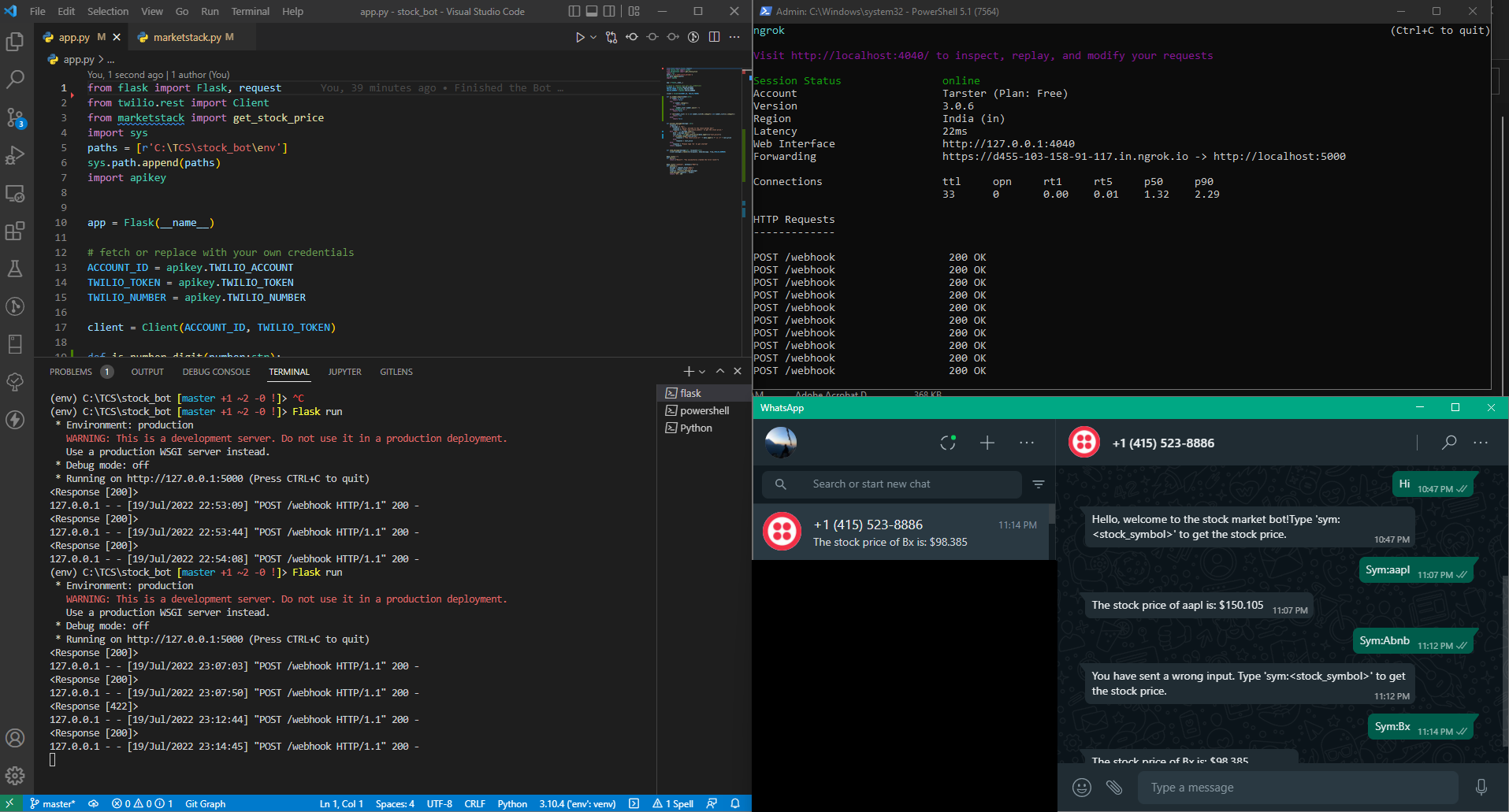This screenshot has width=1509, height=812.
Task: Create a new terminal with plus icon
Action: pyautogui.click(x=689, y=371)
